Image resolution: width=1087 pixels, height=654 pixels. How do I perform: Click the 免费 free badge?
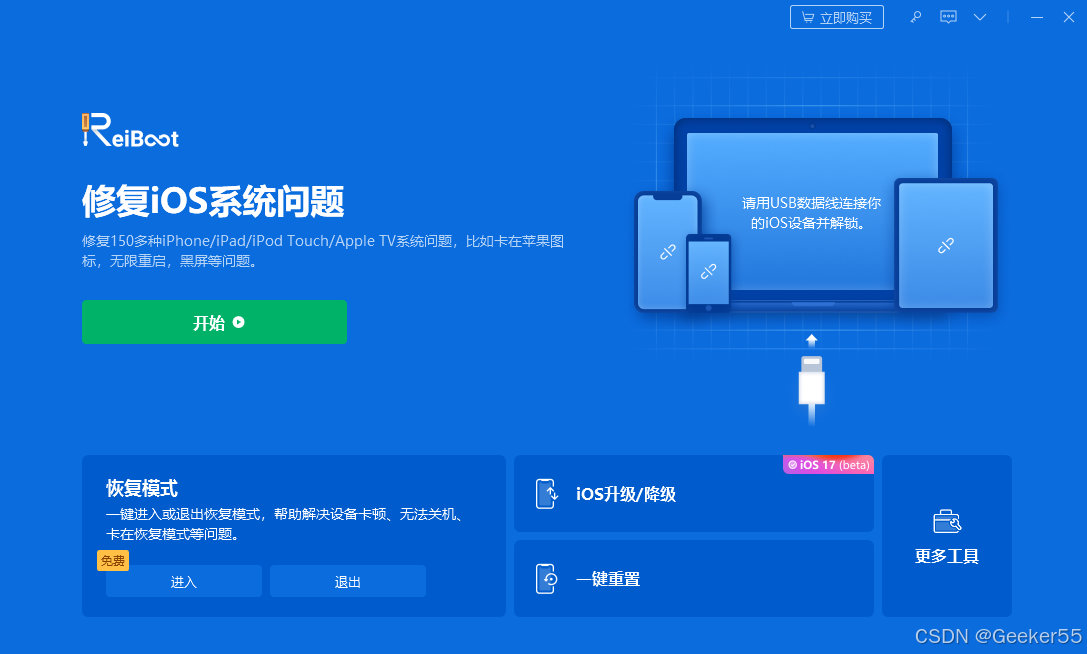pyautogui.click(x=113, y=560)
